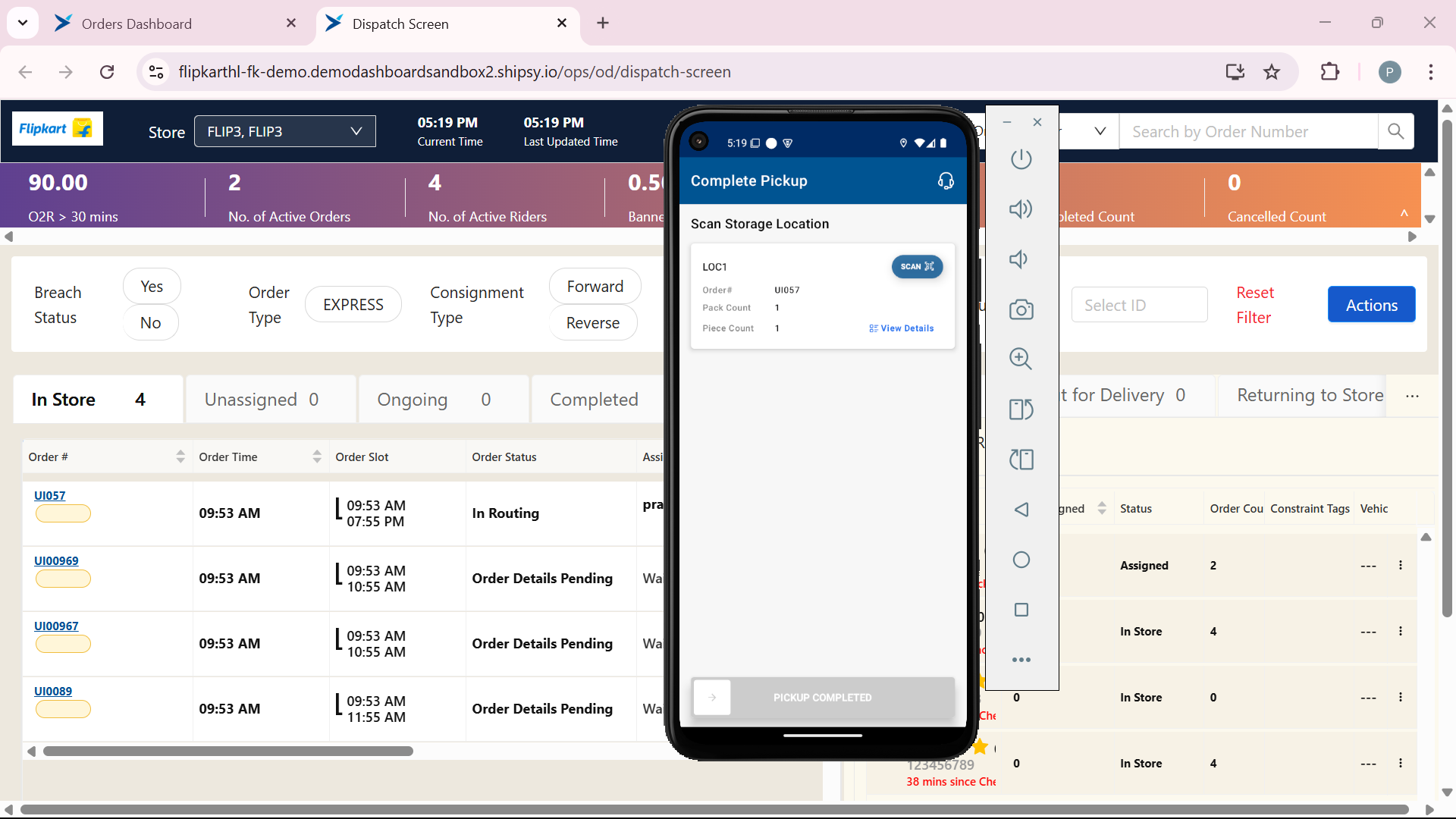Click SCAN button for LOC1

point(917,267)
